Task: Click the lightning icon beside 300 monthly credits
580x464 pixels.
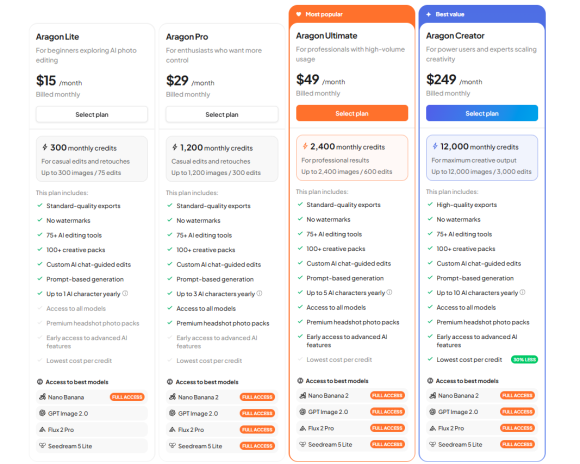Action: (45, 147)
